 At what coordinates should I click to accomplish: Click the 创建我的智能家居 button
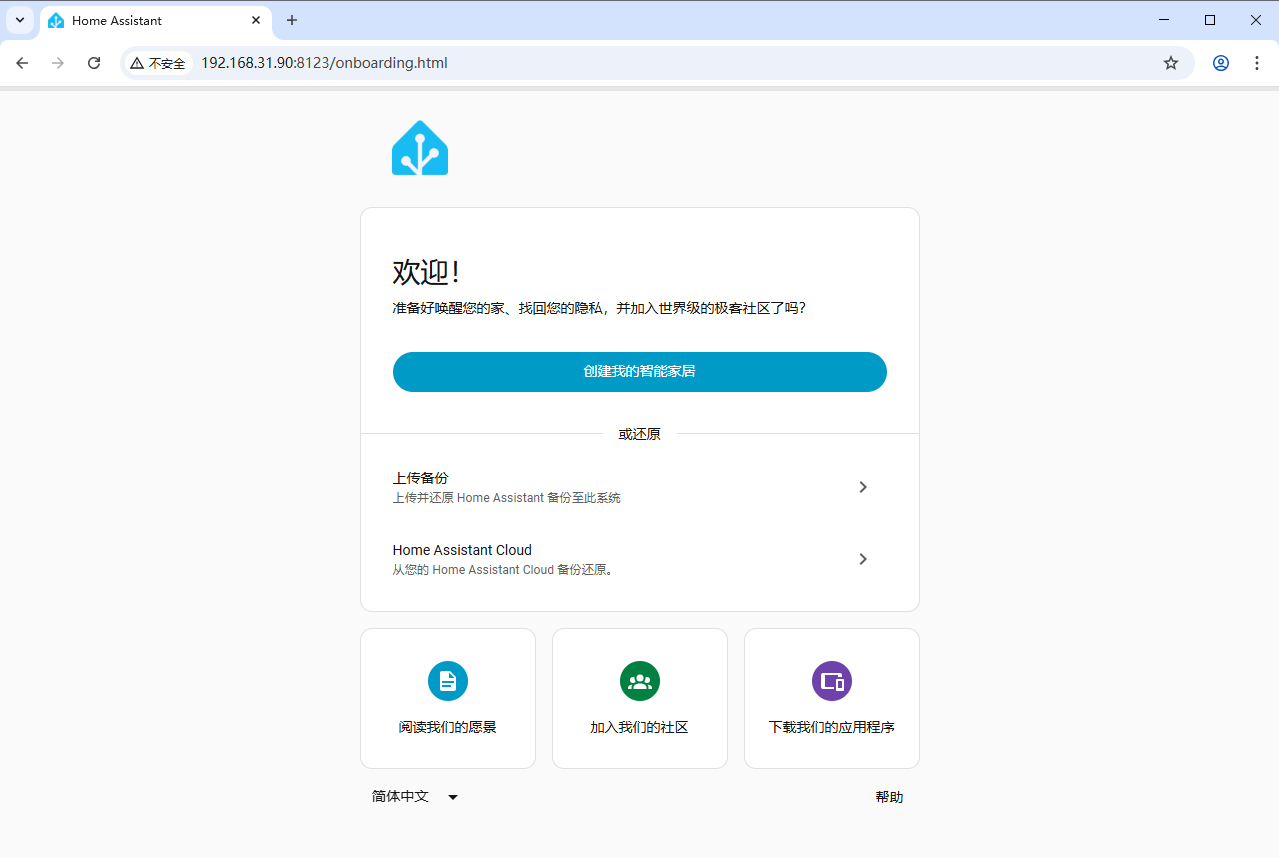639,371
